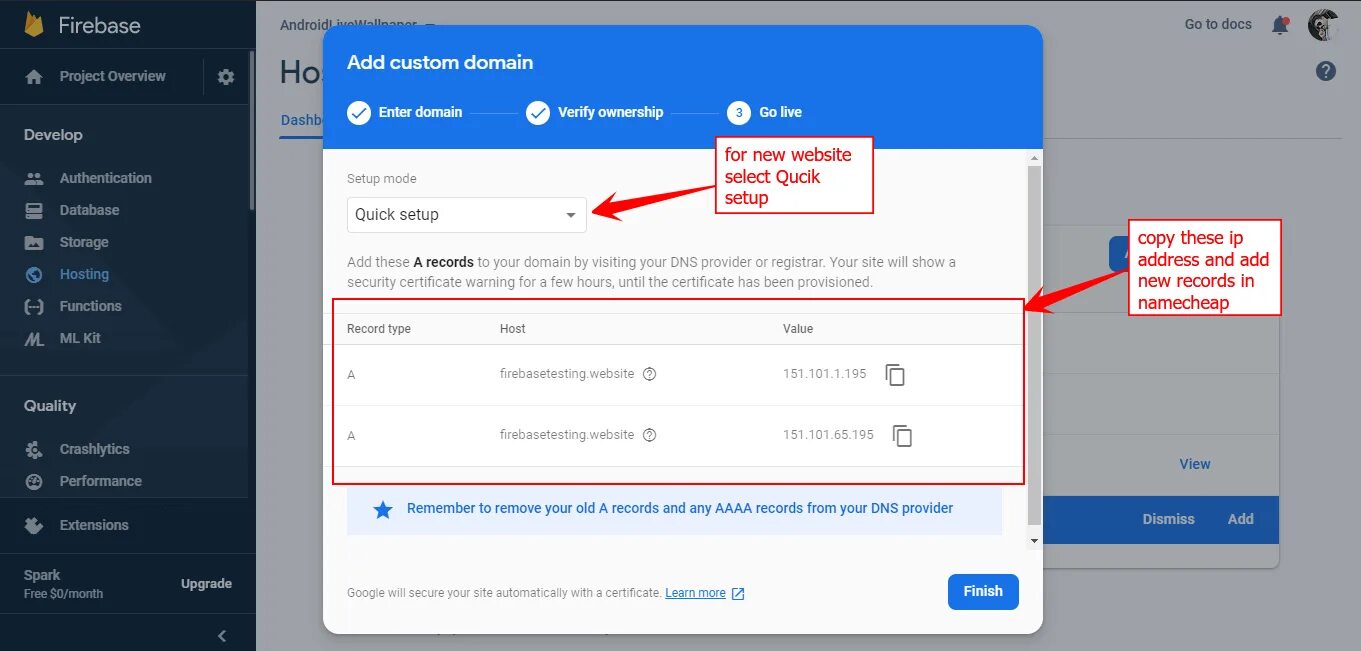The image size is (1361, 651).
Task: Click the Go live step 3 circle
Action: point(739,113)
